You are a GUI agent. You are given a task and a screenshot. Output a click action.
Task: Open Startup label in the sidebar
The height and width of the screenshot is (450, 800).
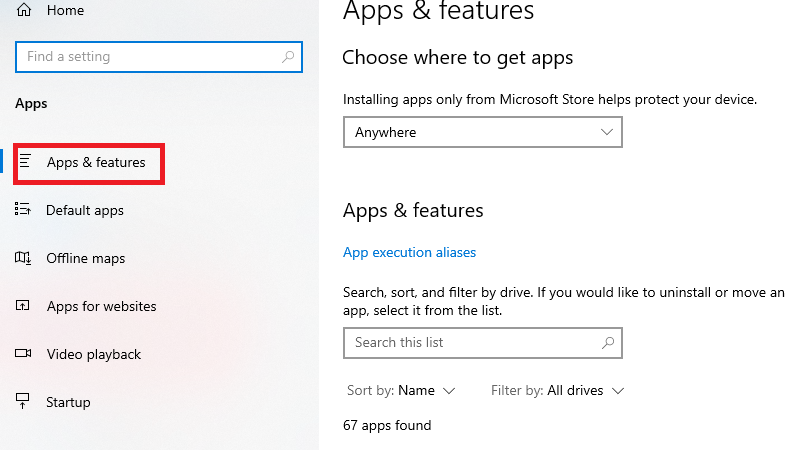68,402
